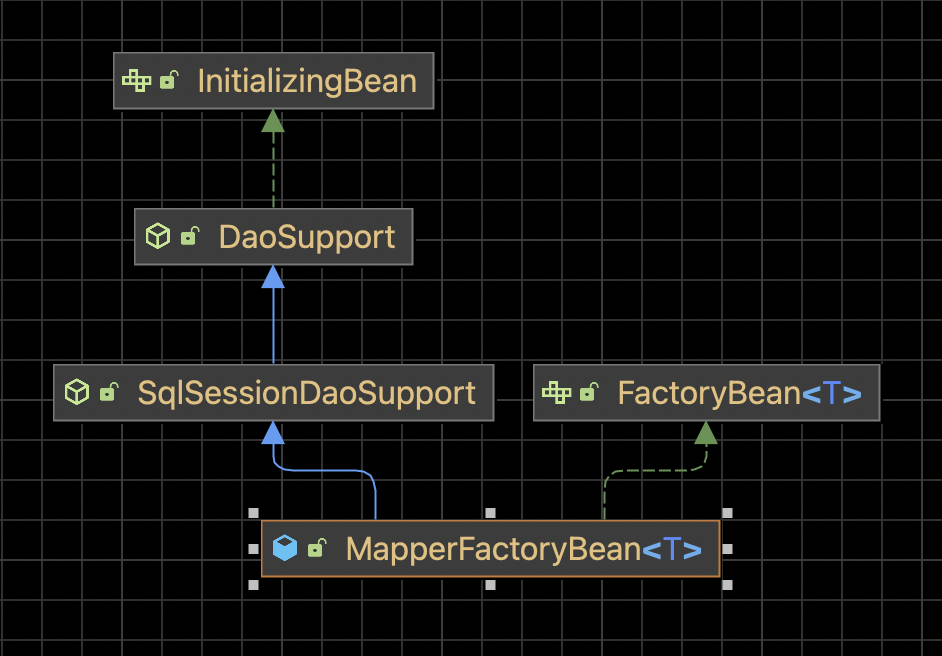Select the DaoSupport class label

click(307, 237)
